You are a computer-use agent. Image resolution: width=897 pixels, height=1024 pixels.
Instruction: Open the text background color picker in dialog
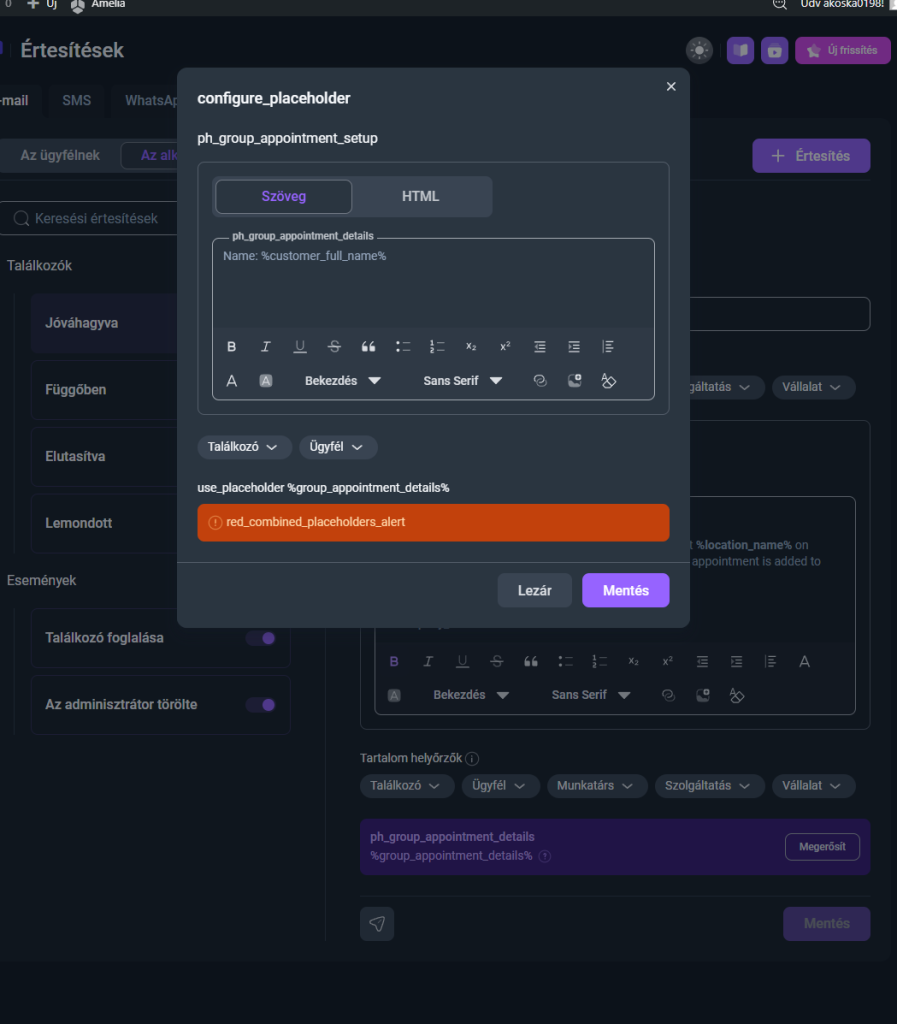click(x=266, y=381)
